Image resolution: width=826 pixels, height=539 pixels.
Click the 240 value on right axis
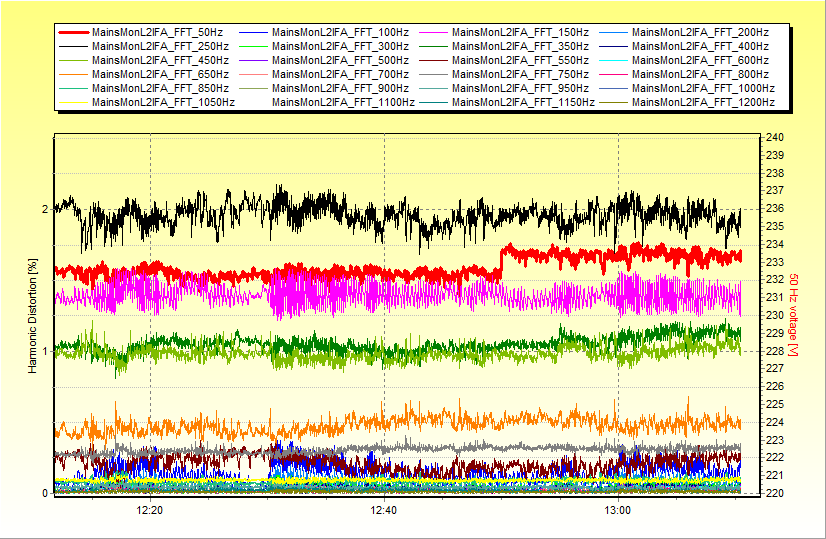pos(774,138)
